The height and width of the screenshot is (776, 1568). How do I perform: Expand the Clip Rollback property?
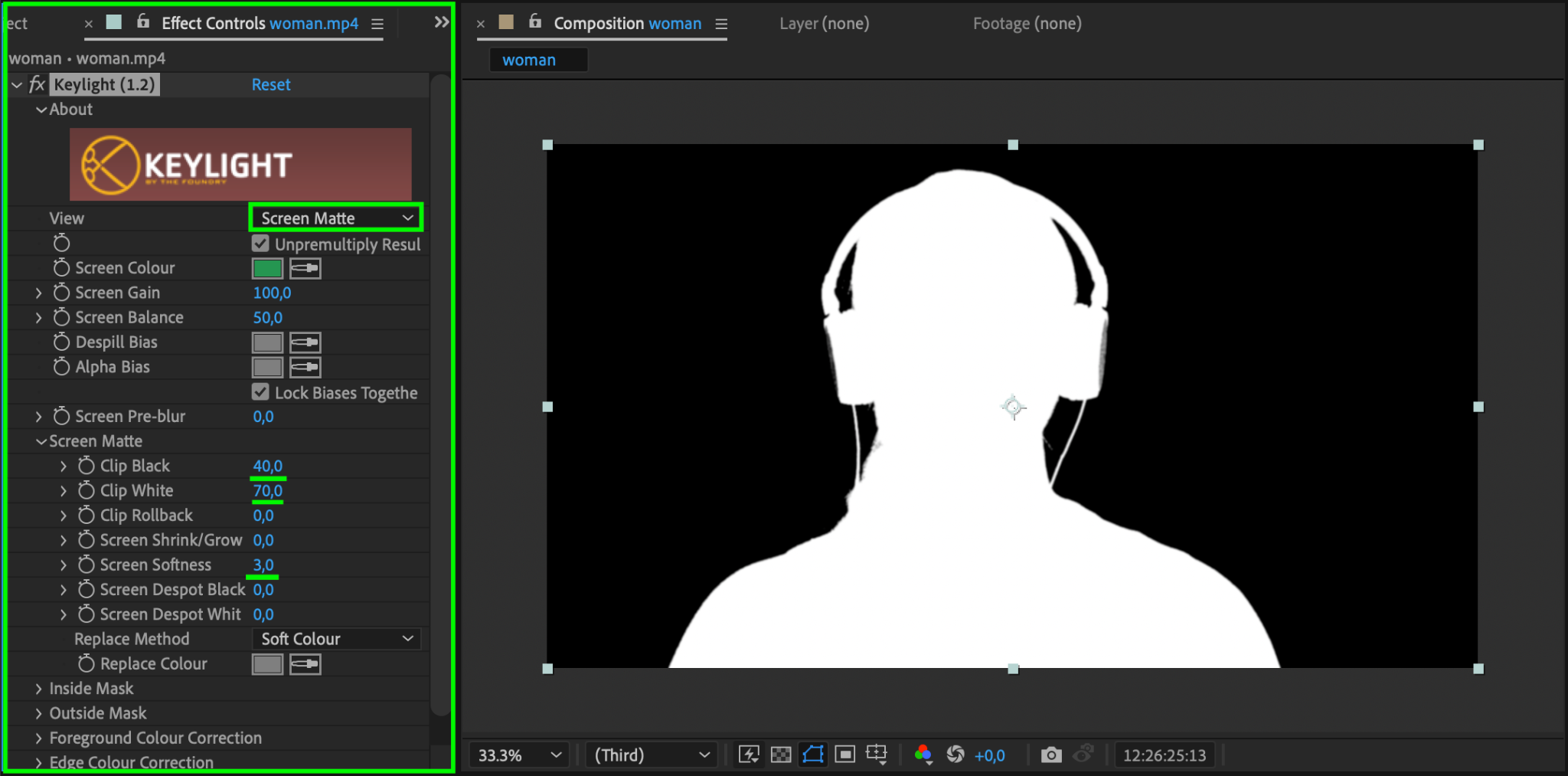(64, 516)
